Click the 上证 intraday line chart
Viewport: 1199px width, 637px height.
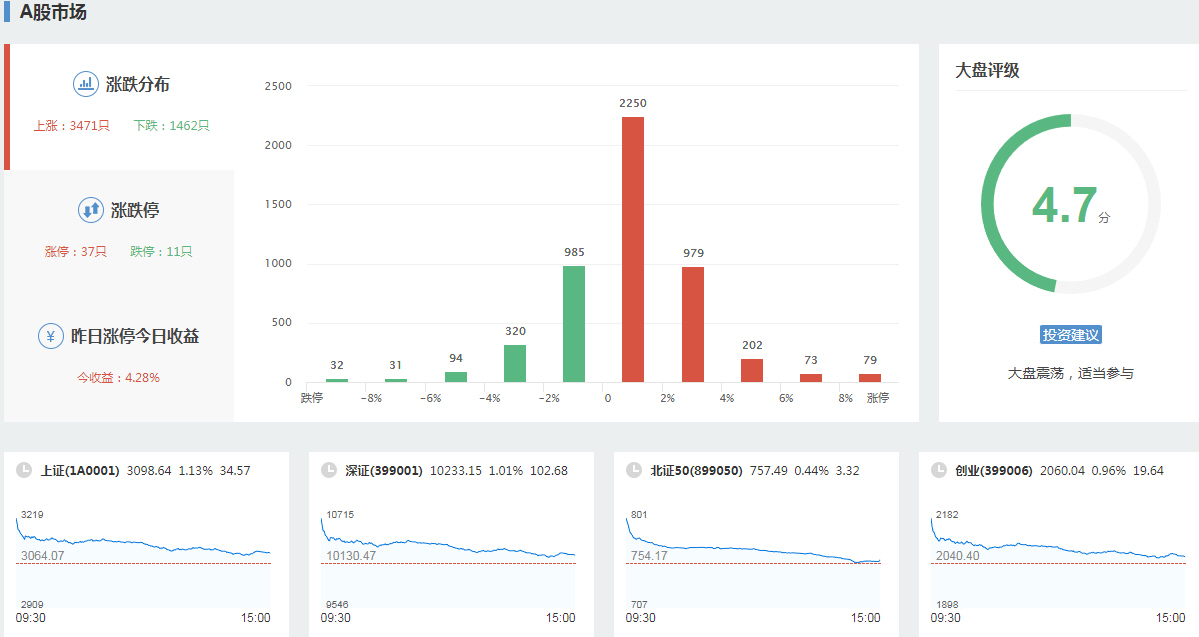[x=143, y=560]
